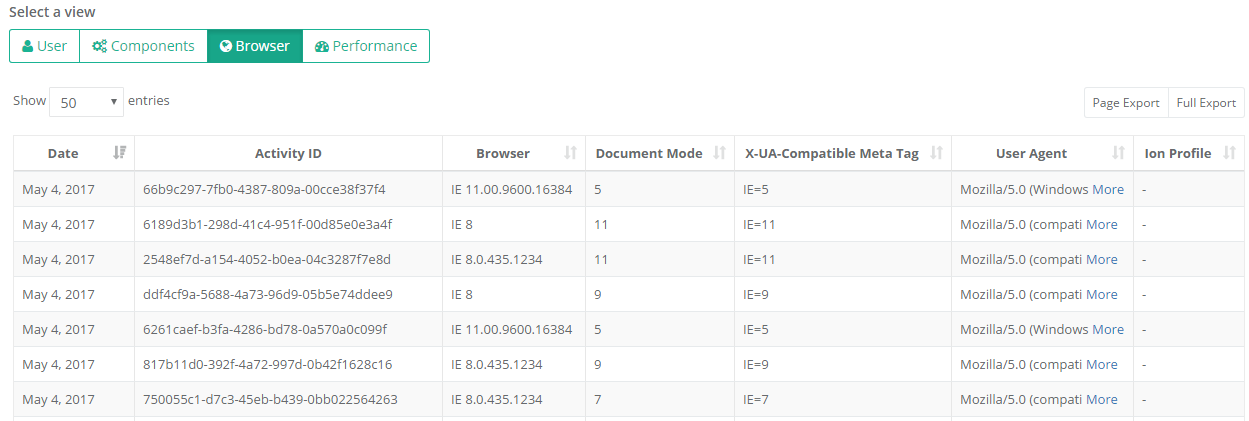Screen dimensions: 1249x421
Task: Select activity ID 750055c1-d7c3-45eb-b439-0bb022564263 cell
Action: click(270, 399)
